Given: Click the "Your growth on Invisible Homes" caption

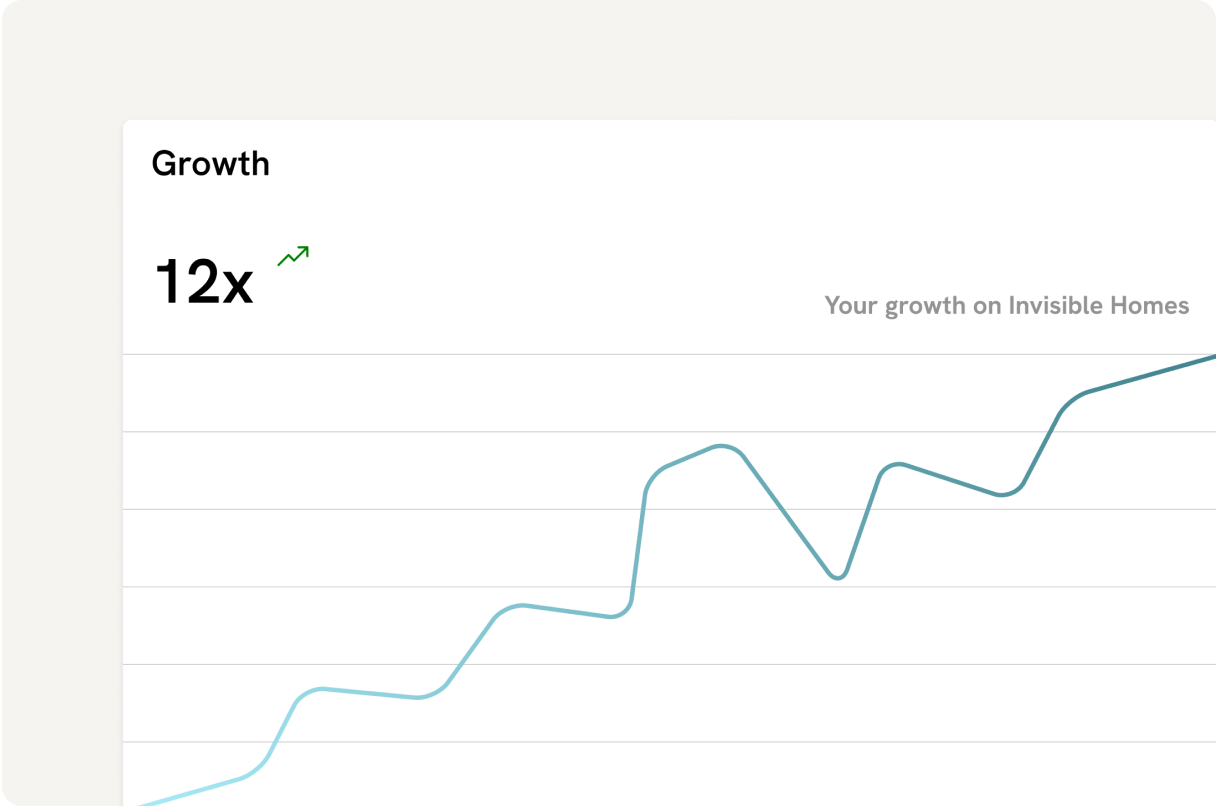Looking at the screenshot, I should coord(1006,305).
